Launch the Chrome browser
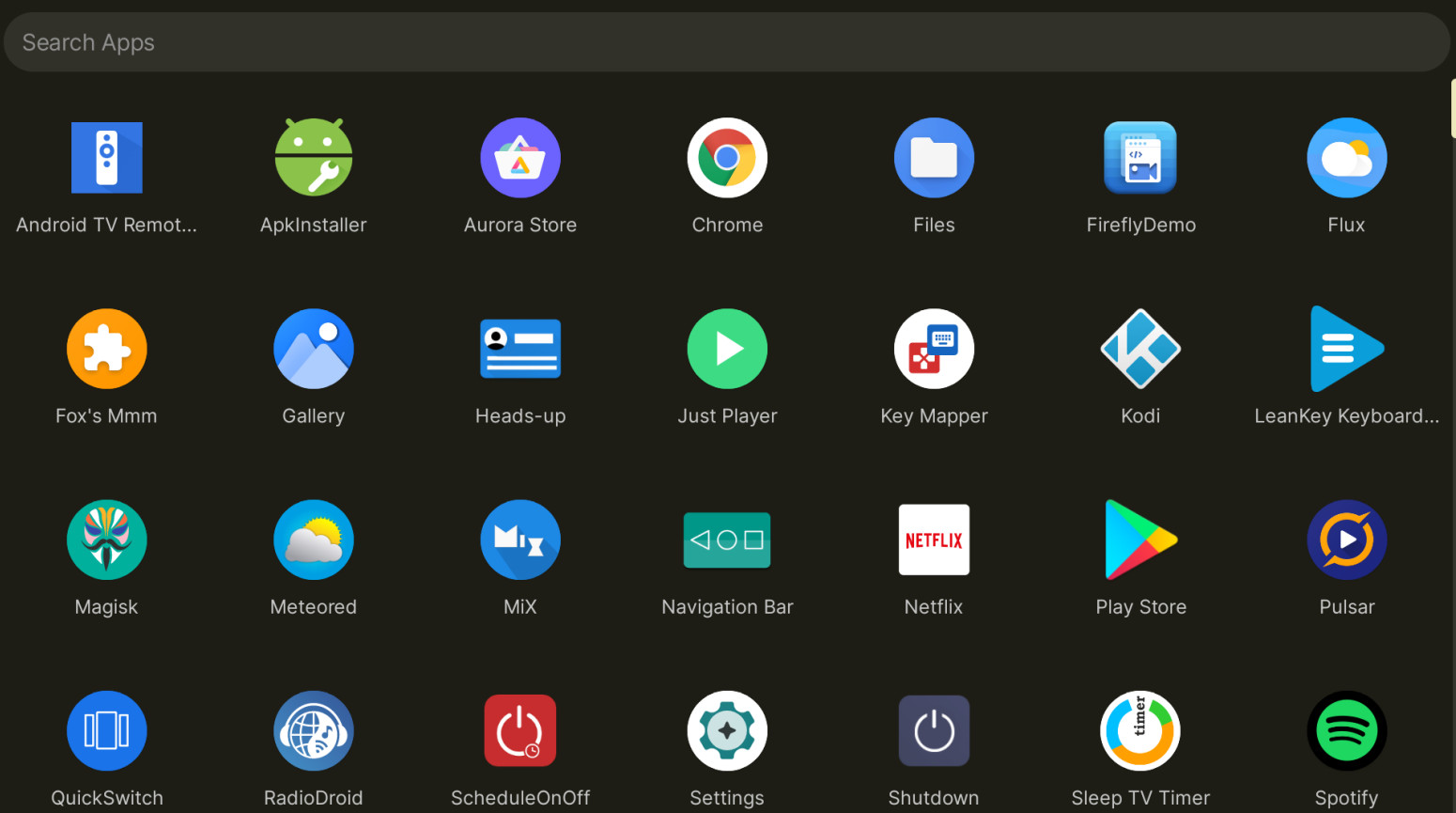Screen dimensions: 1456x813 727,158
